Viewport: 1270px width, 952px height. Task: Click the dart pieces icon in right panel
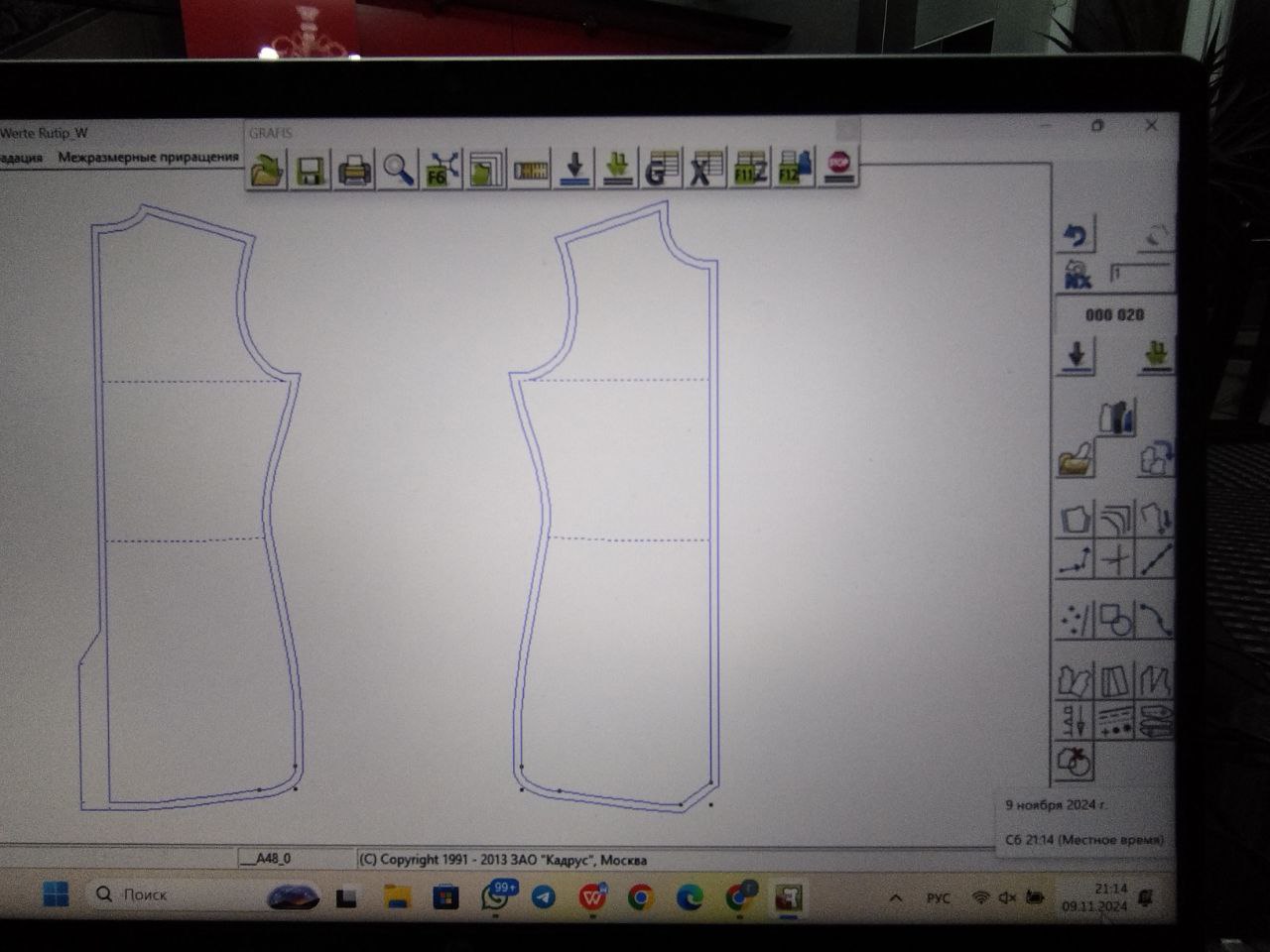coord(1156,681)
